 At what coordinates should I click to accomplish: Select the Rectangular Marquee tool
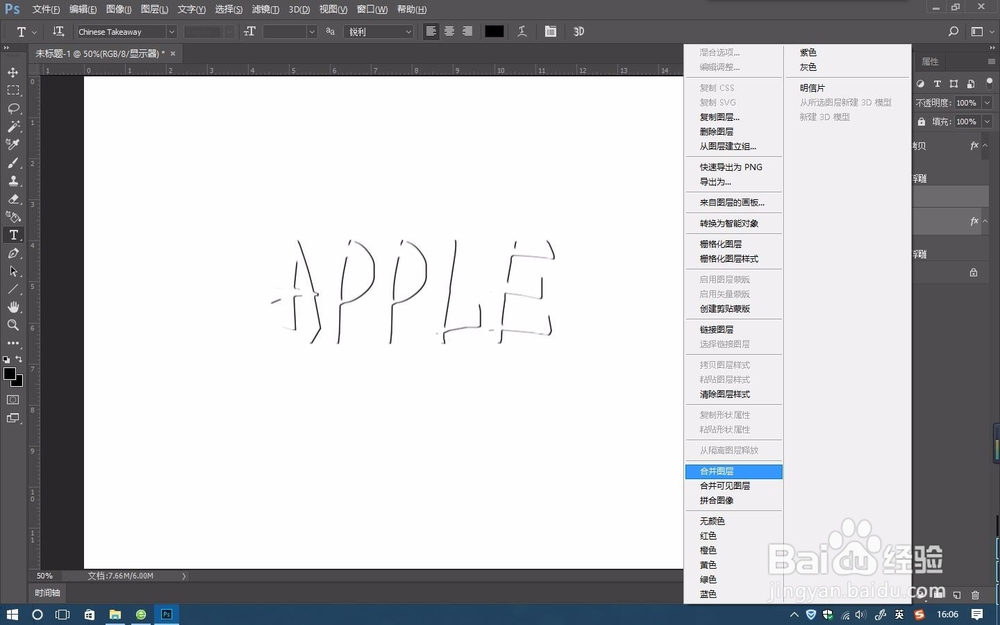coord(13,90)
